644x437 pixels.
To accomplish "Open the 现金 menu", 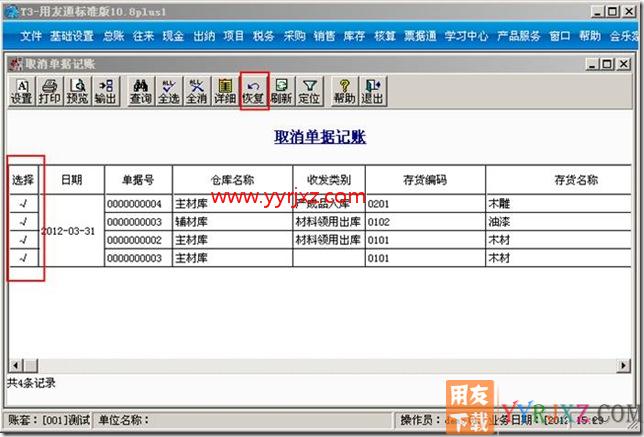I will click(x=173, y=36).
